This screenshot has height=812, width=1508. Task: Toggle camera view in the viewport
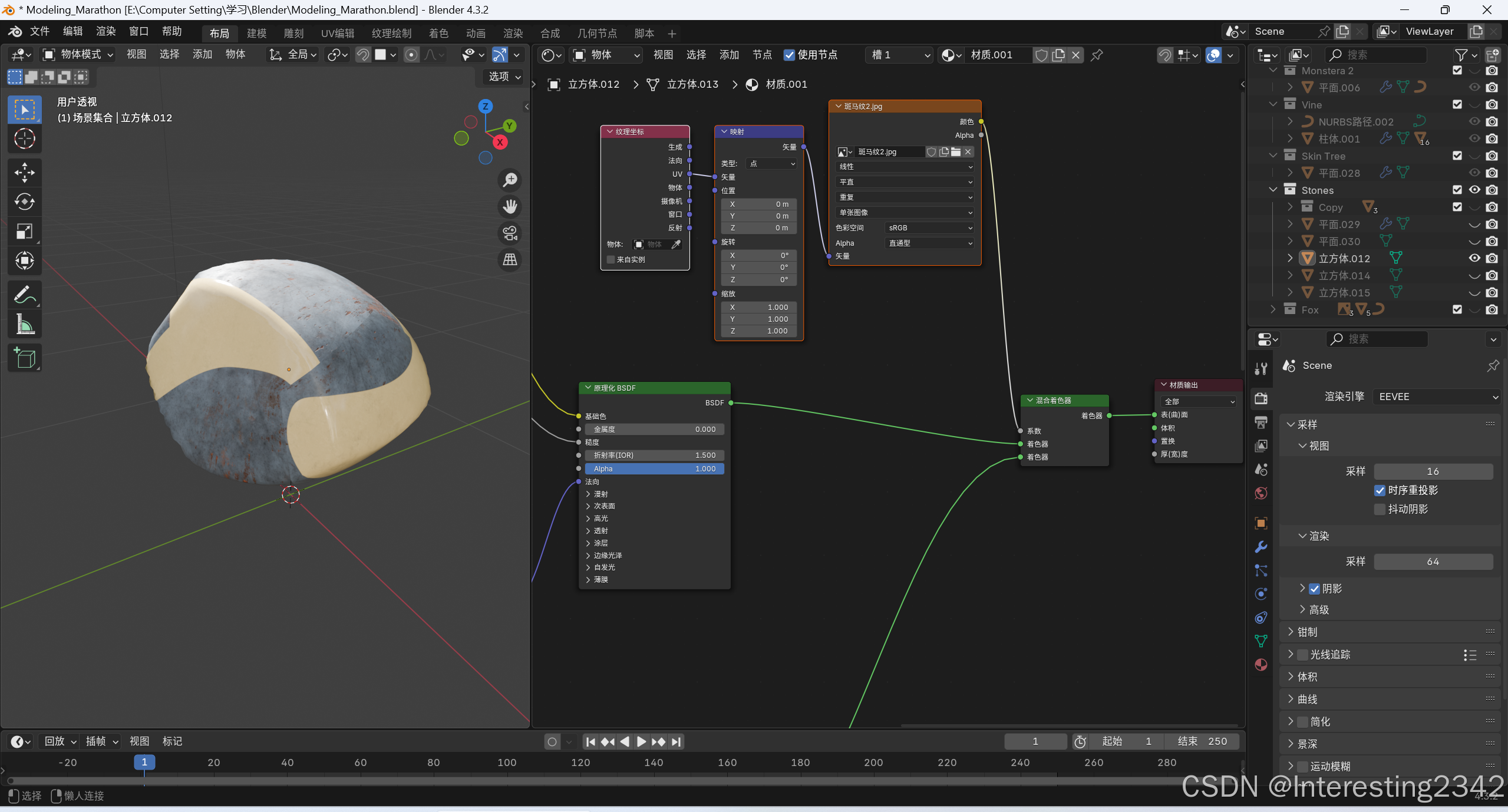(x=510, y=233)
